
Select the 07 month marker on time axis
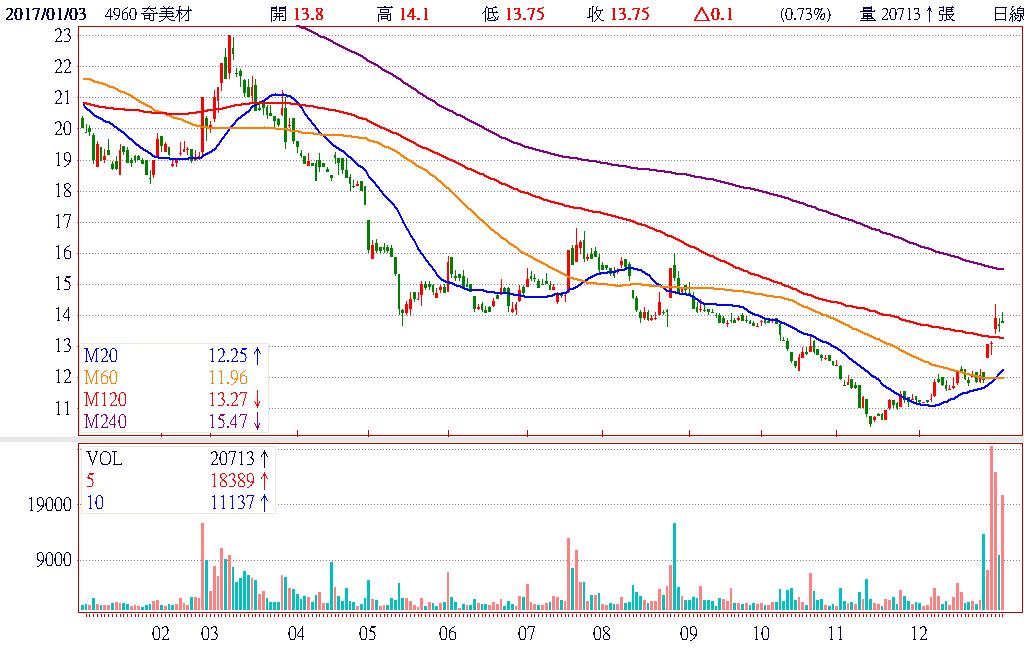(x=527, y=634)
